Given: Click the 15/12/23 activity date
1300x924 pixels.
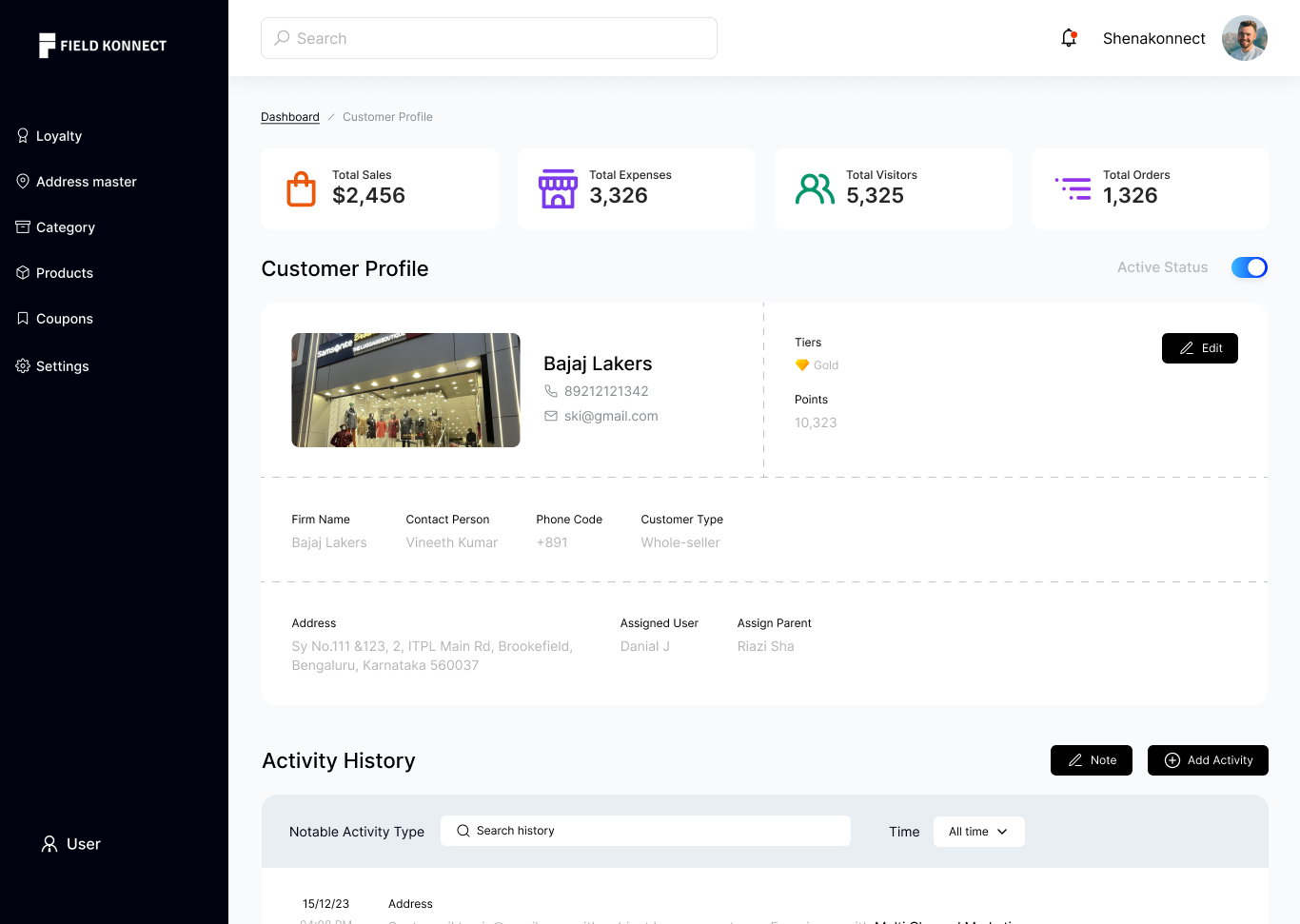Looking at the screenshot, I should click(325, 904).
